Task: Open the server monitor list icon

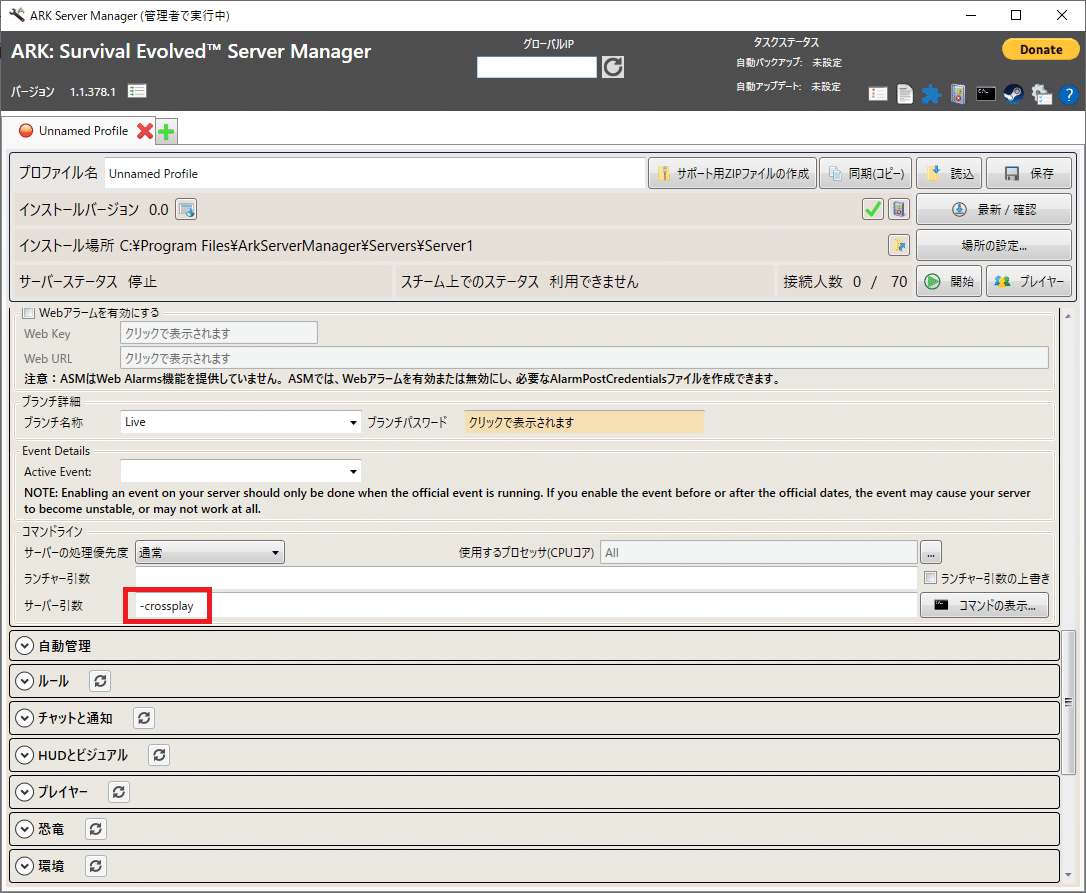Action: pos(878,94)
